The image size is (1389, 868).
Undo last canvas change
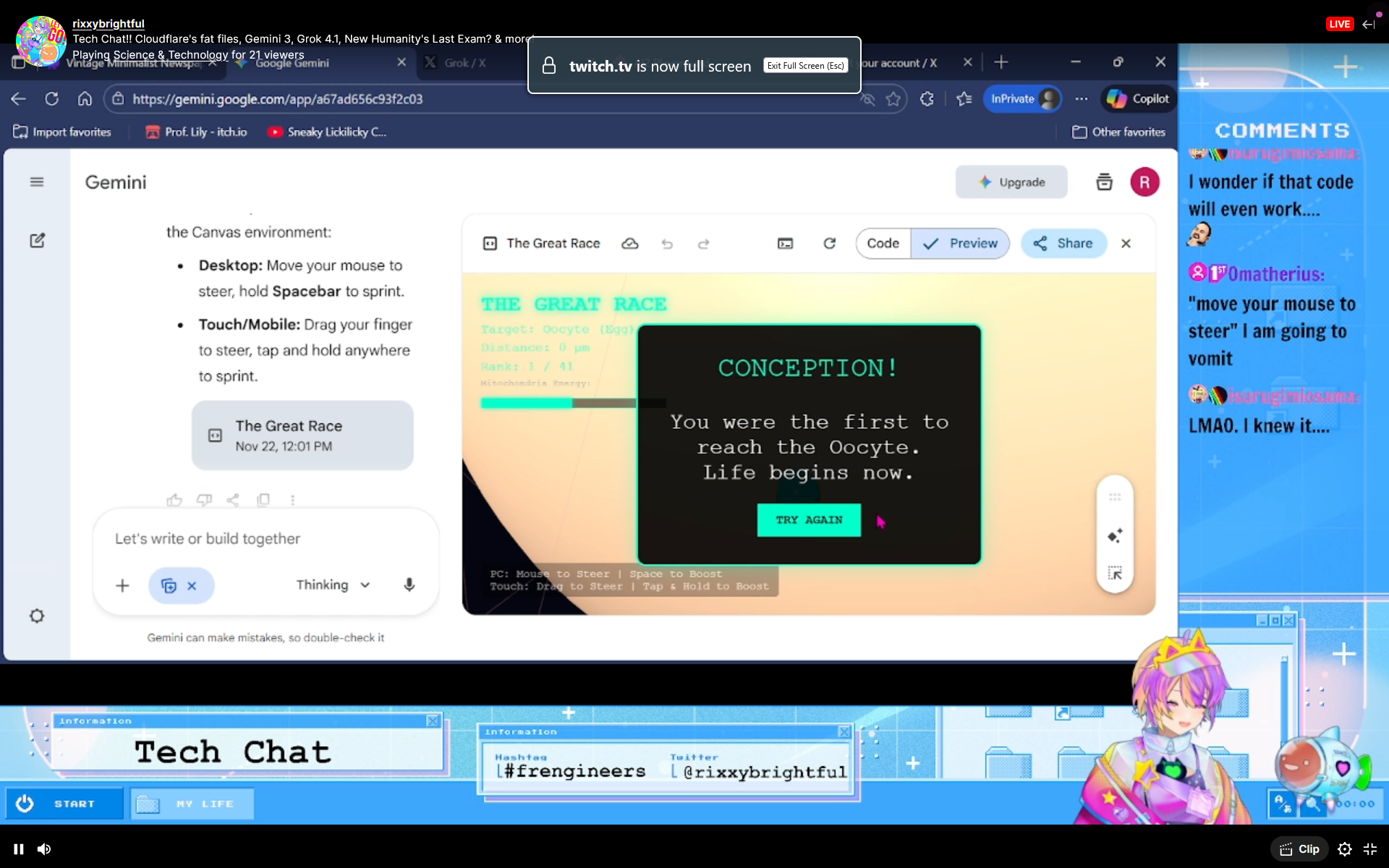click(x=667, y=244)
